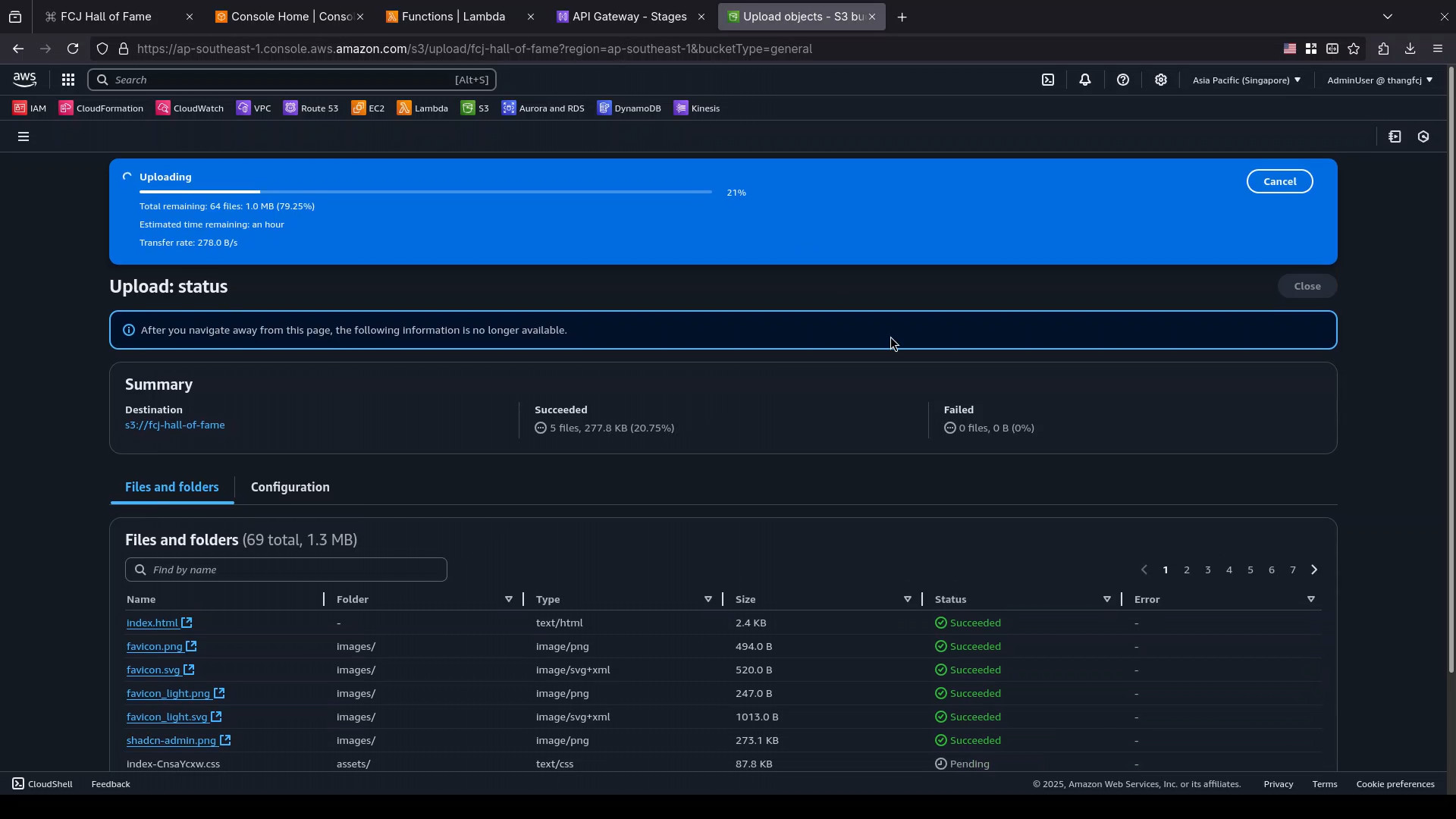Open the browser downloads panel
The height and width of the screenshot is (819, 1456).
pos(1410,49)
